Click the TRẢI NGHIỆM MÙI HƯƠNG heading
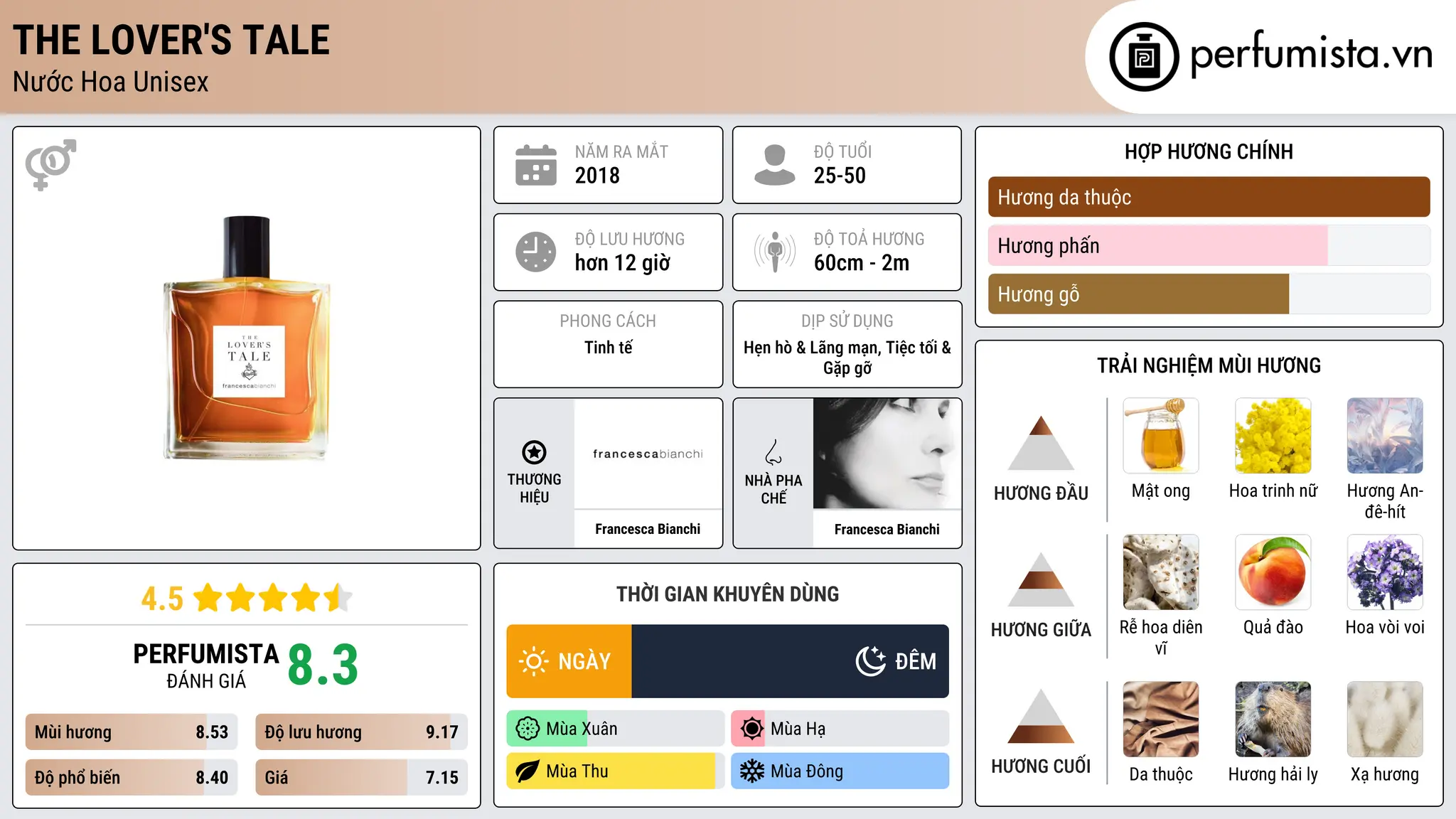Screen dimensions: 1456x819 [1209, 365]
